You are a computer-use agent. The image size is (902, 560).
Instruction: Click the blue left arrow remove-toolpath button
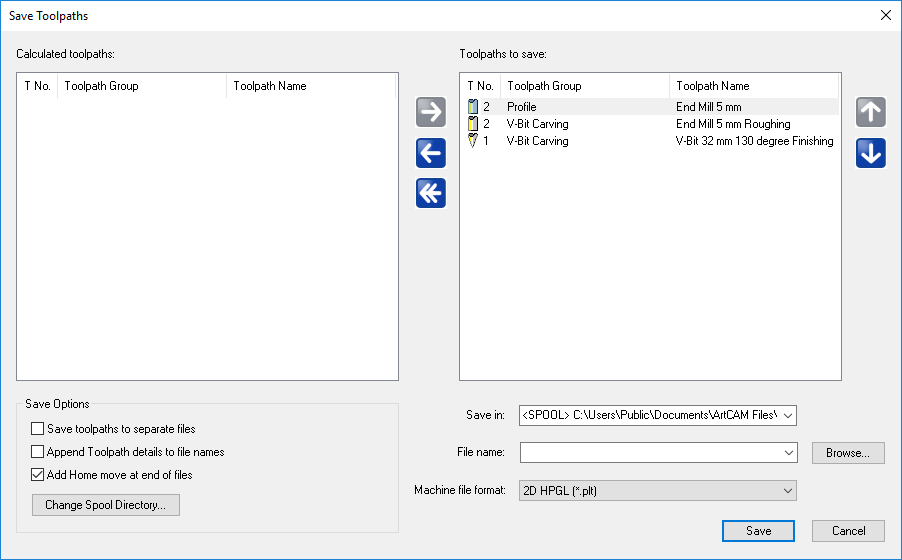tap(431, 153)
